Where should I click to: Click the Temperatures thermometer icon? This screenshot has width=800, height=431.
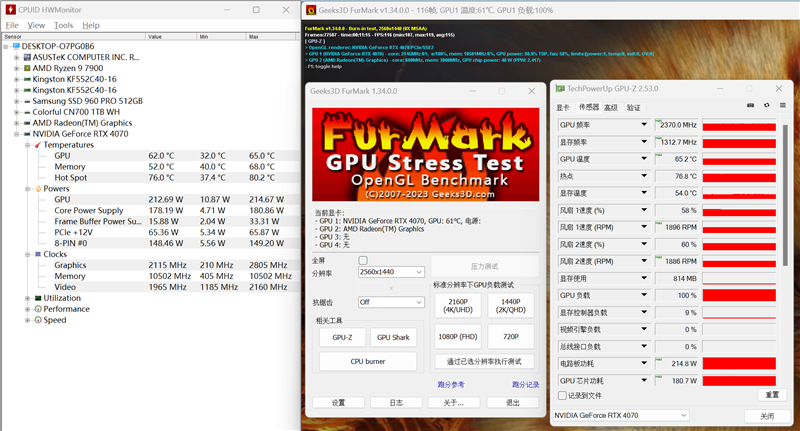pos(37,145)
